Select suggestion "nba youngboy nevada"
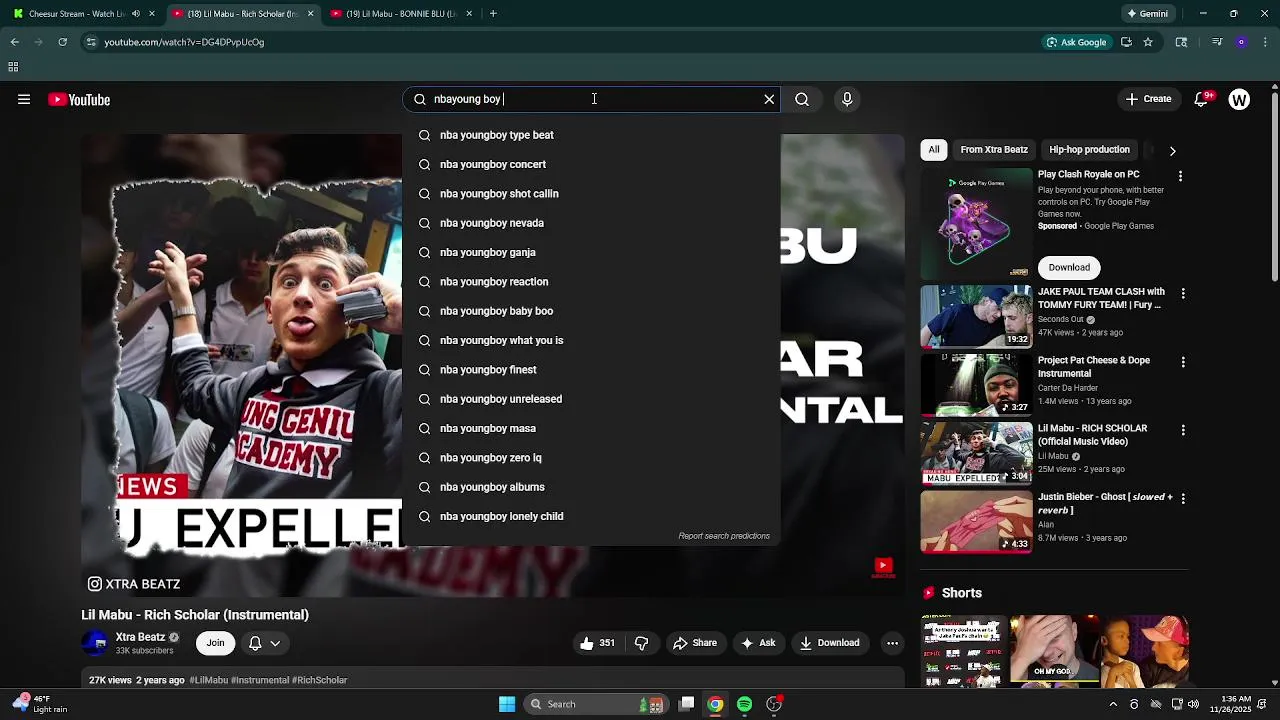This screenshot has width=1280, height=720. [591, 223]
